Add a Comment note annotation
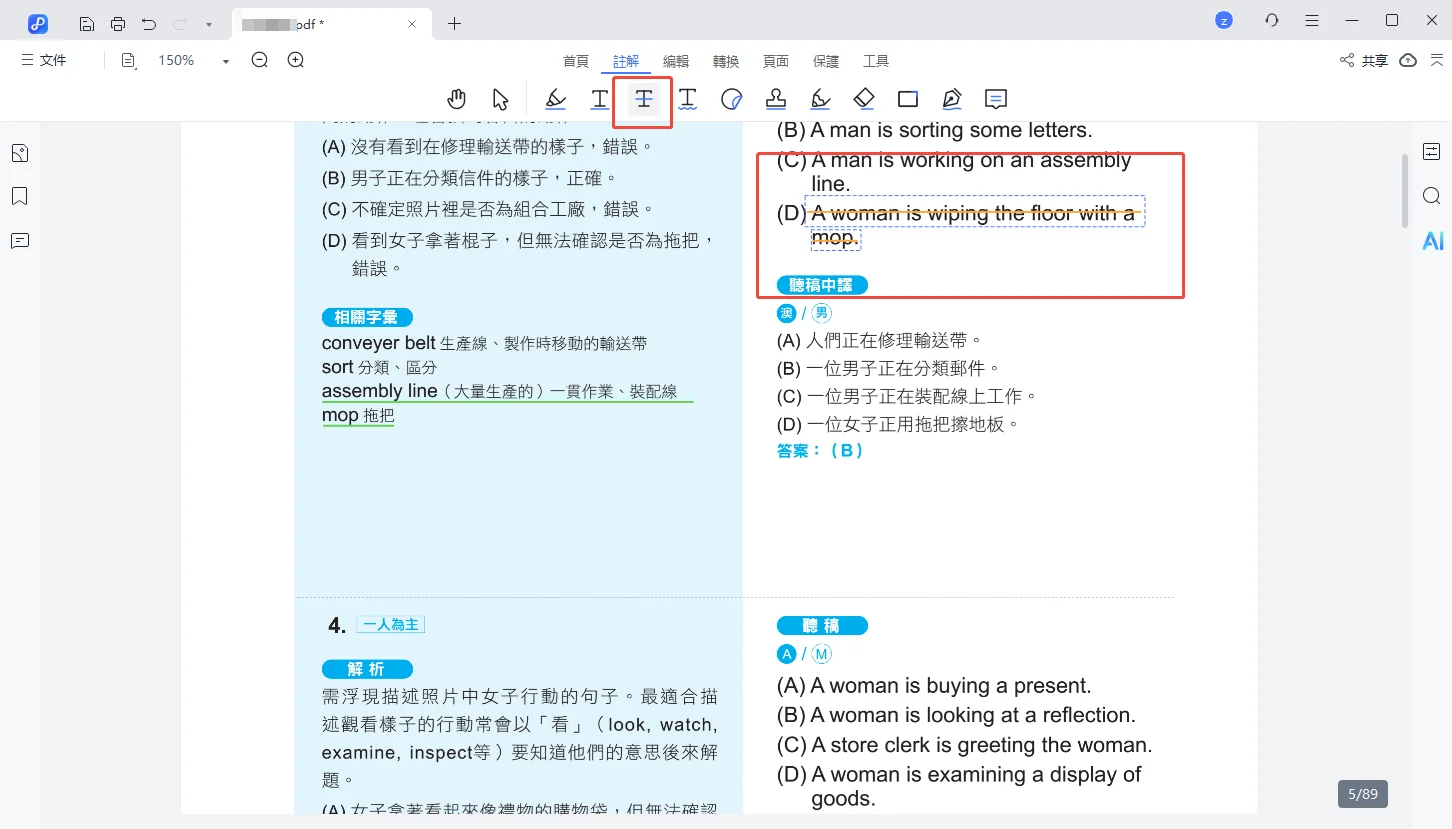 (995, 99)
